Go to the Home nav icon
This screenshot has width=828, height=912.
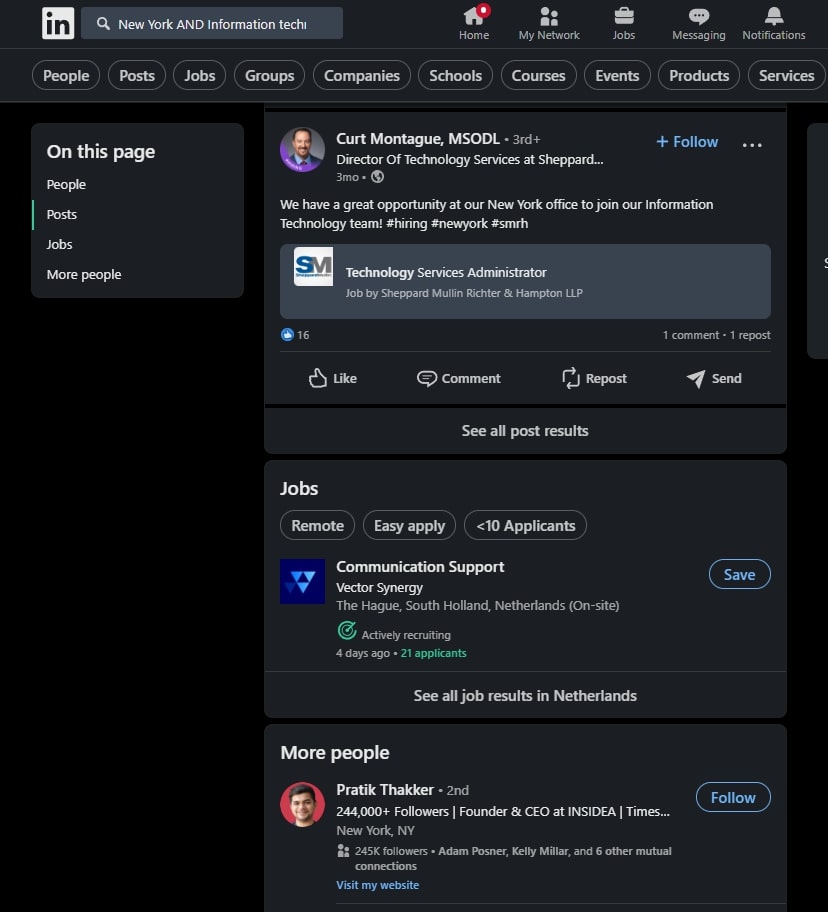pos(474,16)
